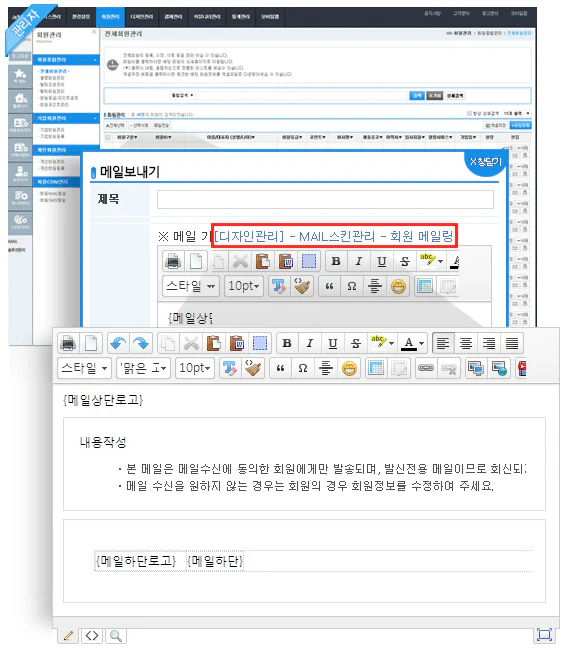Follow the [디자인관리] - MAIL스킨관리 link
567x650 pixels.
point(334,236)
